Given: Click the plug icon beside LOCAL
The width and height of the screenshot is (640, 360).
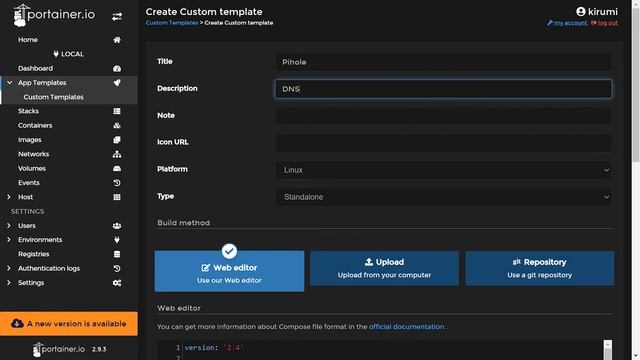Looking at the screenshot, I should tap(56, 54).
